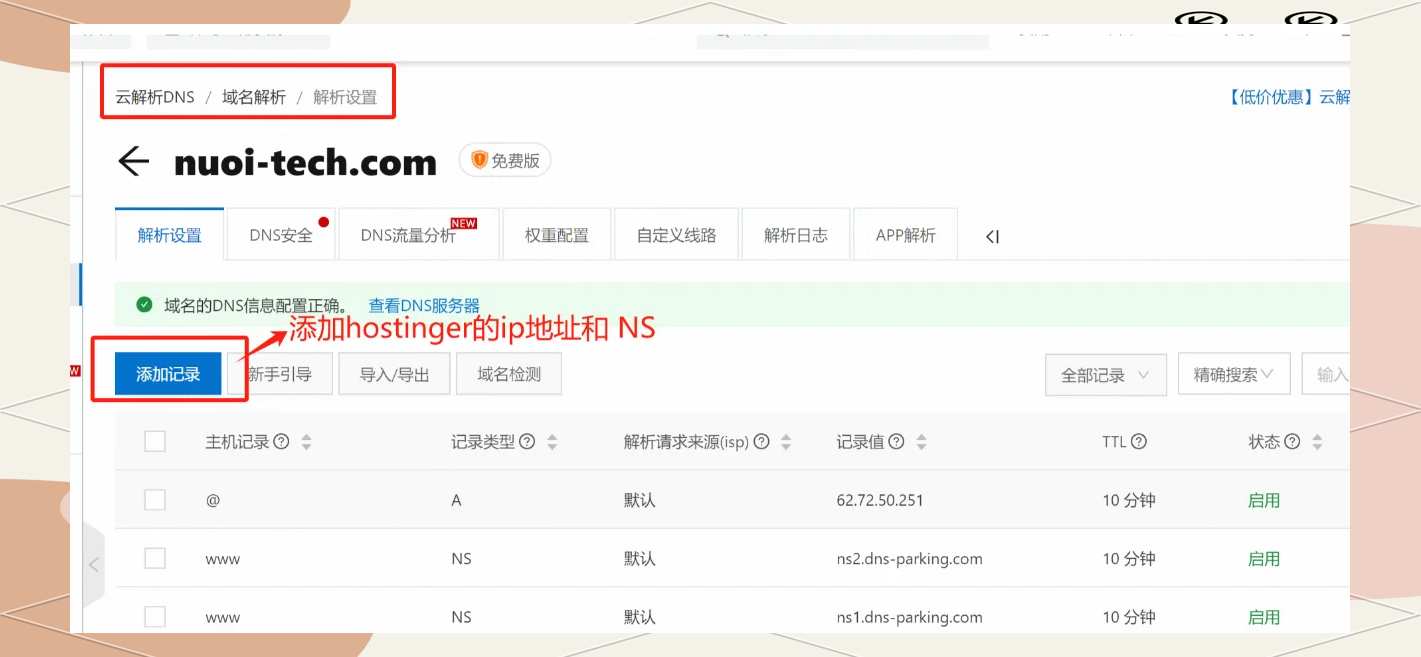Image resolution: width=1421 pixels, height=657 pixels.
Task: Open the 解析日志 tab
Action: 796,235
